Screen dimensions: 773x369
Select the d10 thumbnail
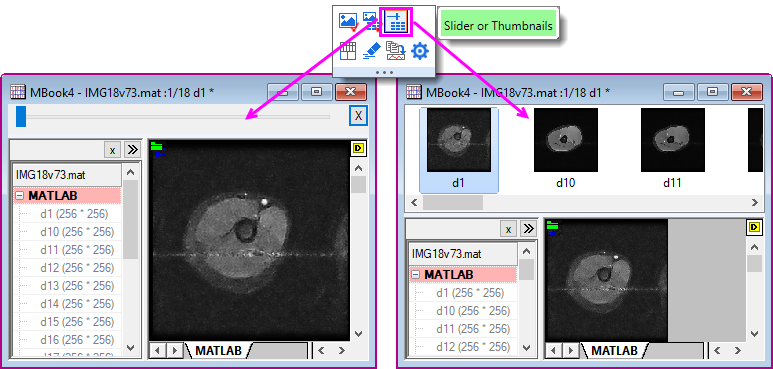565,148
